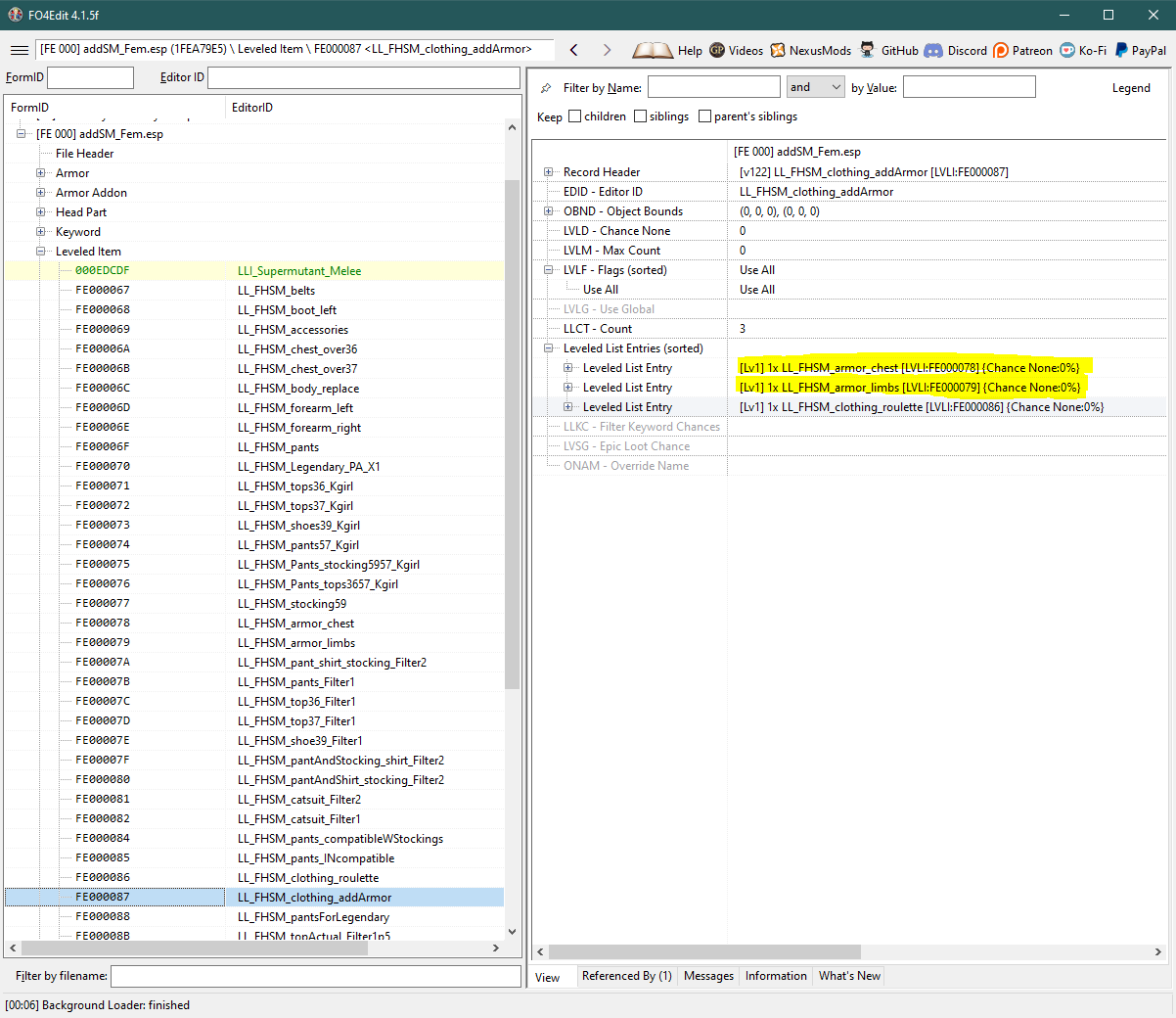Select the LL_FHSM_stocking59 record

click(254, 604)
